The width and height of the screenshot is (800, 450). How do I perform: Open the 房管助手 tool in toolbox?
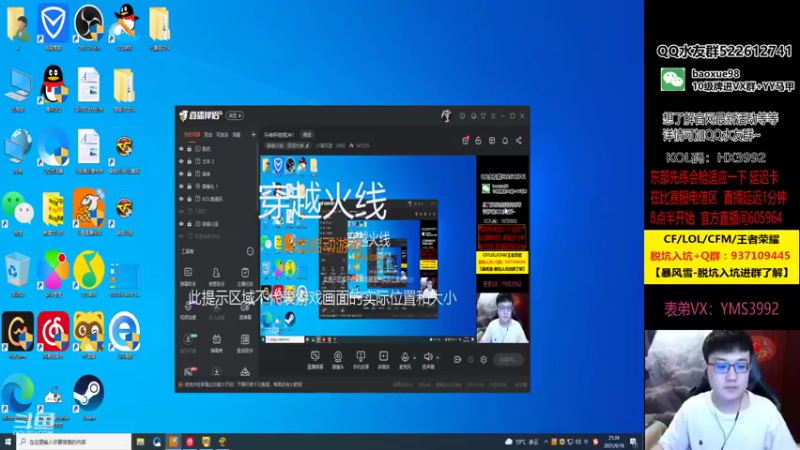(216, 276)
